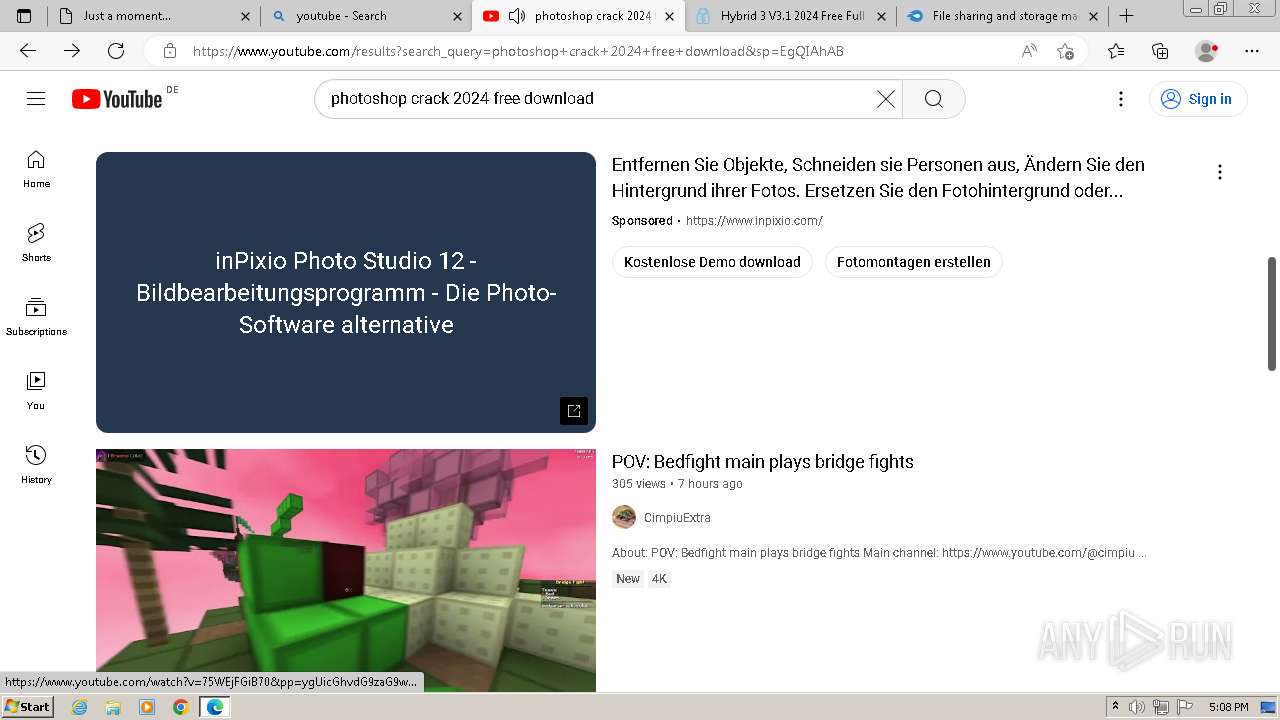1280x720 pixels.
Task: Click the 5:08 PM taskbar clock
Action: point(1228,707)
